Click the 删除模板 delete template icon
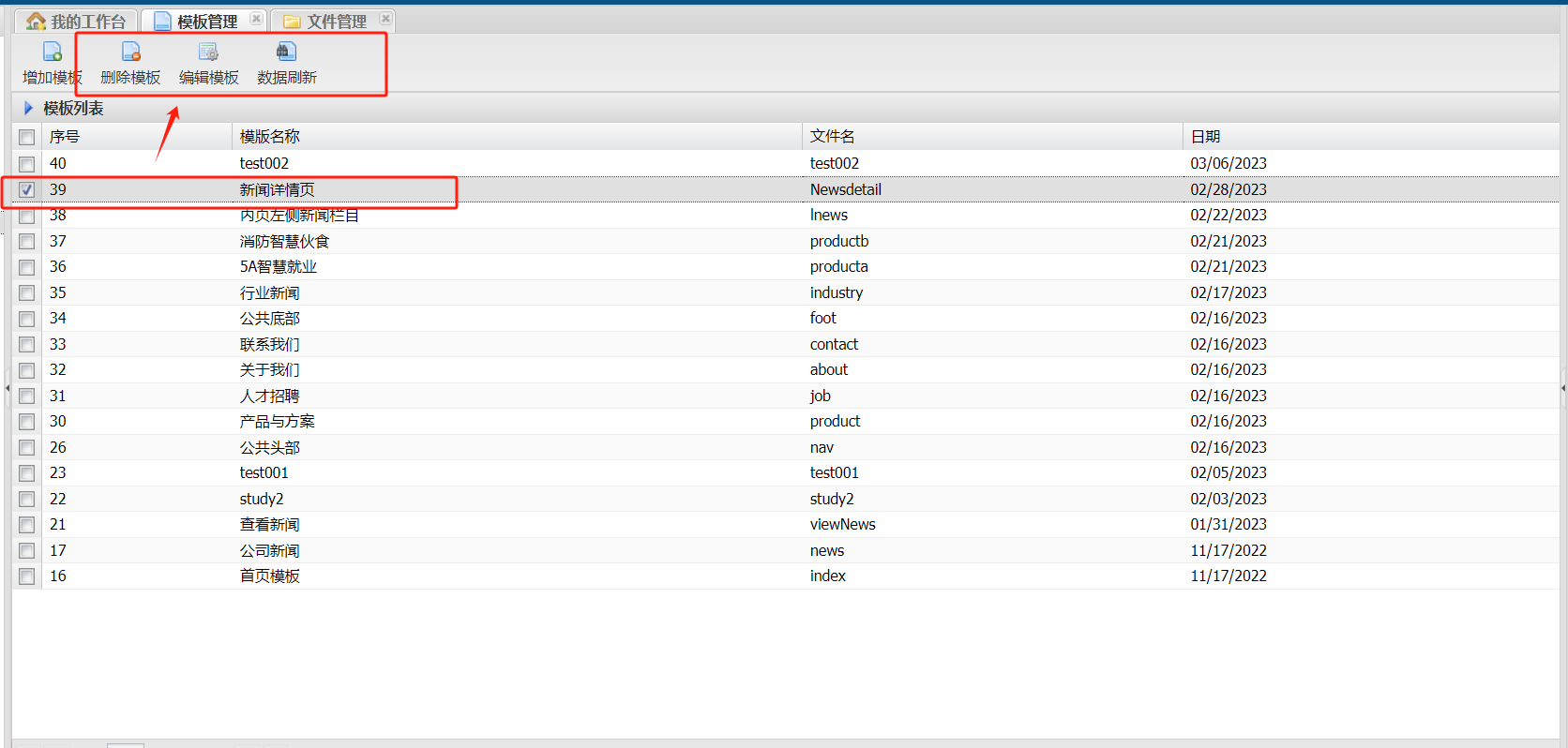Image resolution: width=1568 pixels, height=748 pixels. coord(130,52)
